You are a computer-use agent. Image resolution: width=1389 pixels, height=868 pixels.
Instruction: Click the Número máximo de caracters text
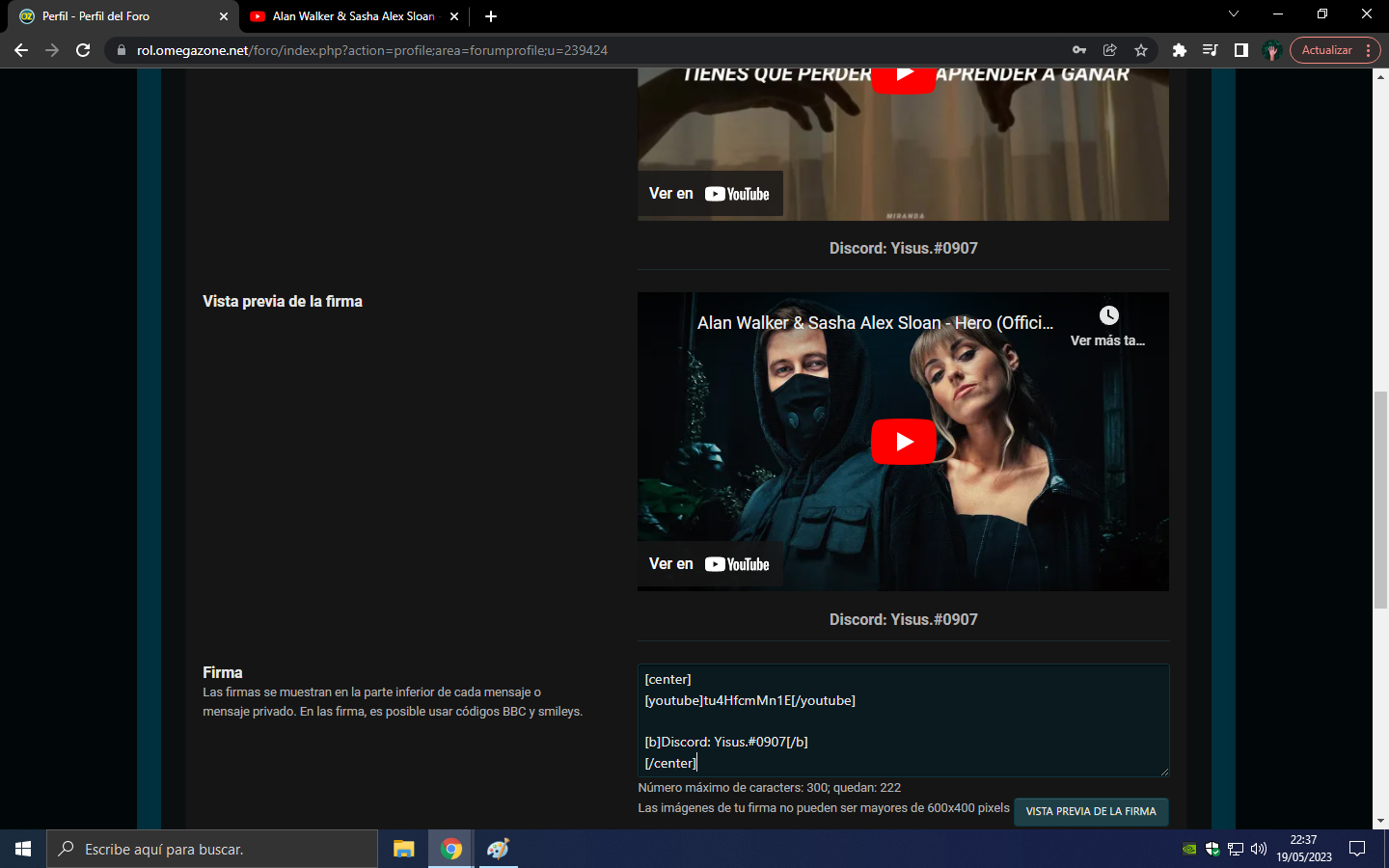(x=770, y=788)
